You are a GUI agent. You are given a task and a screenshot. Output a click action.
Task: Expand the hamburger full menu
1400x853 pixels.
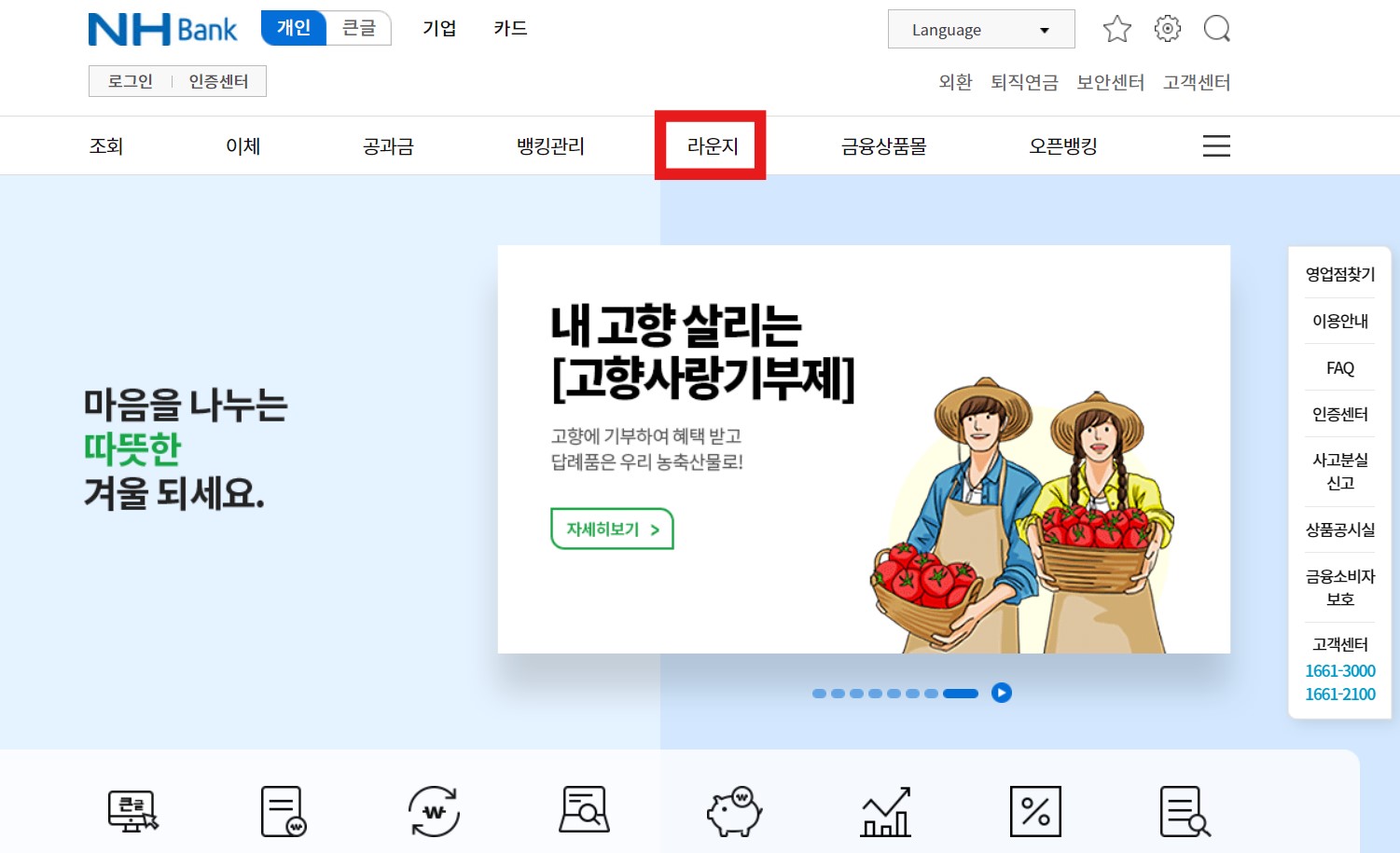click(x=1216, y=145)
